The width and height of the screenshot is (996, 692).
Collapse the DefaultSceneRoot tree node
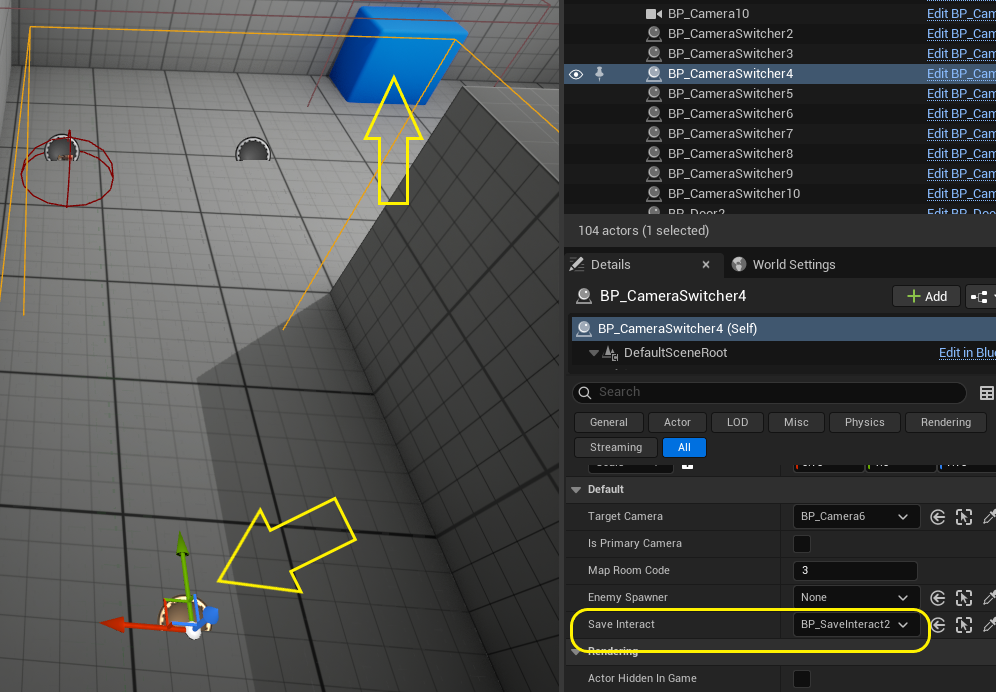click(593, 353)
